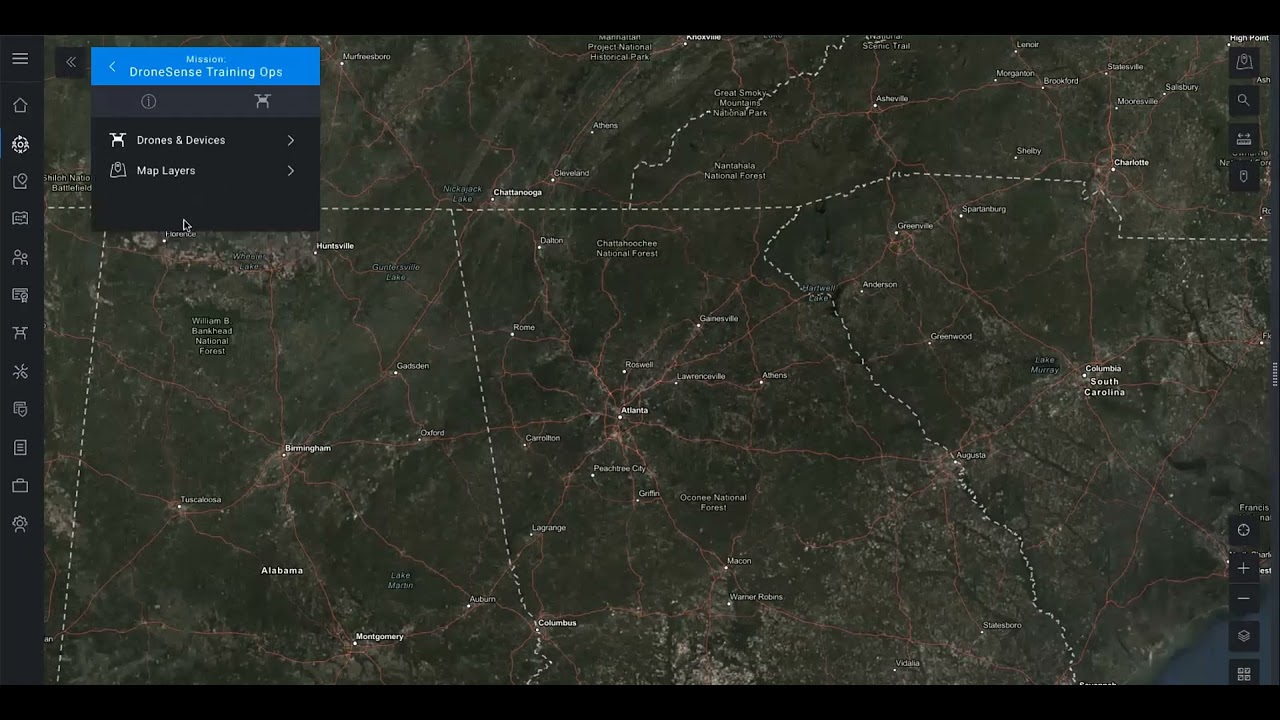The height and width of the screenshot is (720, 1280).
Task: Click the Asheville city label on map
Action: [892, 99]
